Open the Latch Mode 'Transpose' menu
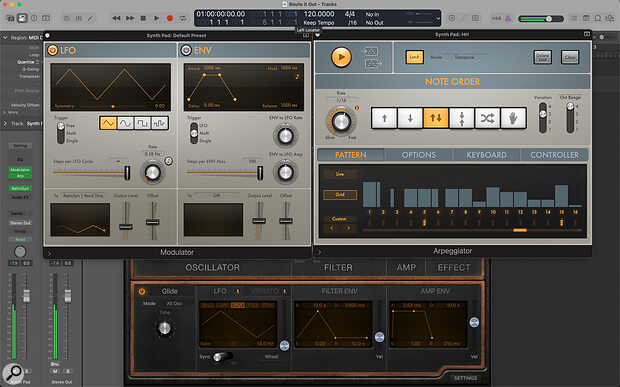 click(464, 57)
